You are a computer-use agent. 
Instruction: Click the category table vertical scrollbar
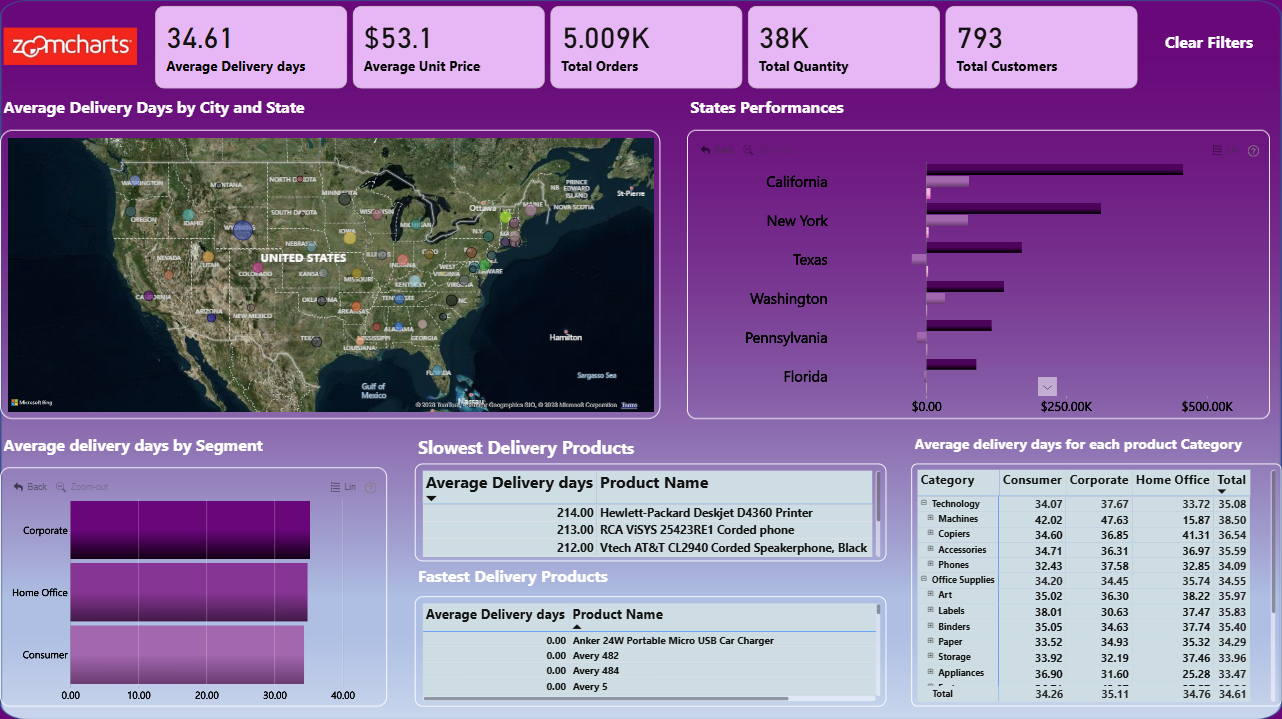[x=1274, y=540]
